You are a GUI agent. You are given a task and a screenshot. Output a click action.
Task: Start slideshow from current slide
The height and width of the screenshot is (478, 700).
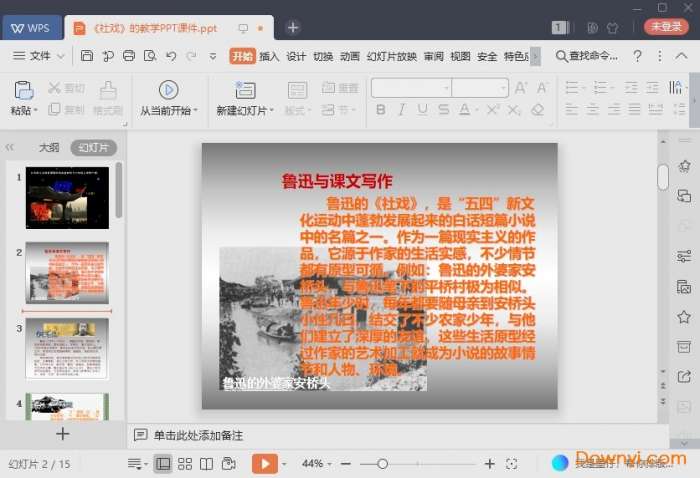169,90
